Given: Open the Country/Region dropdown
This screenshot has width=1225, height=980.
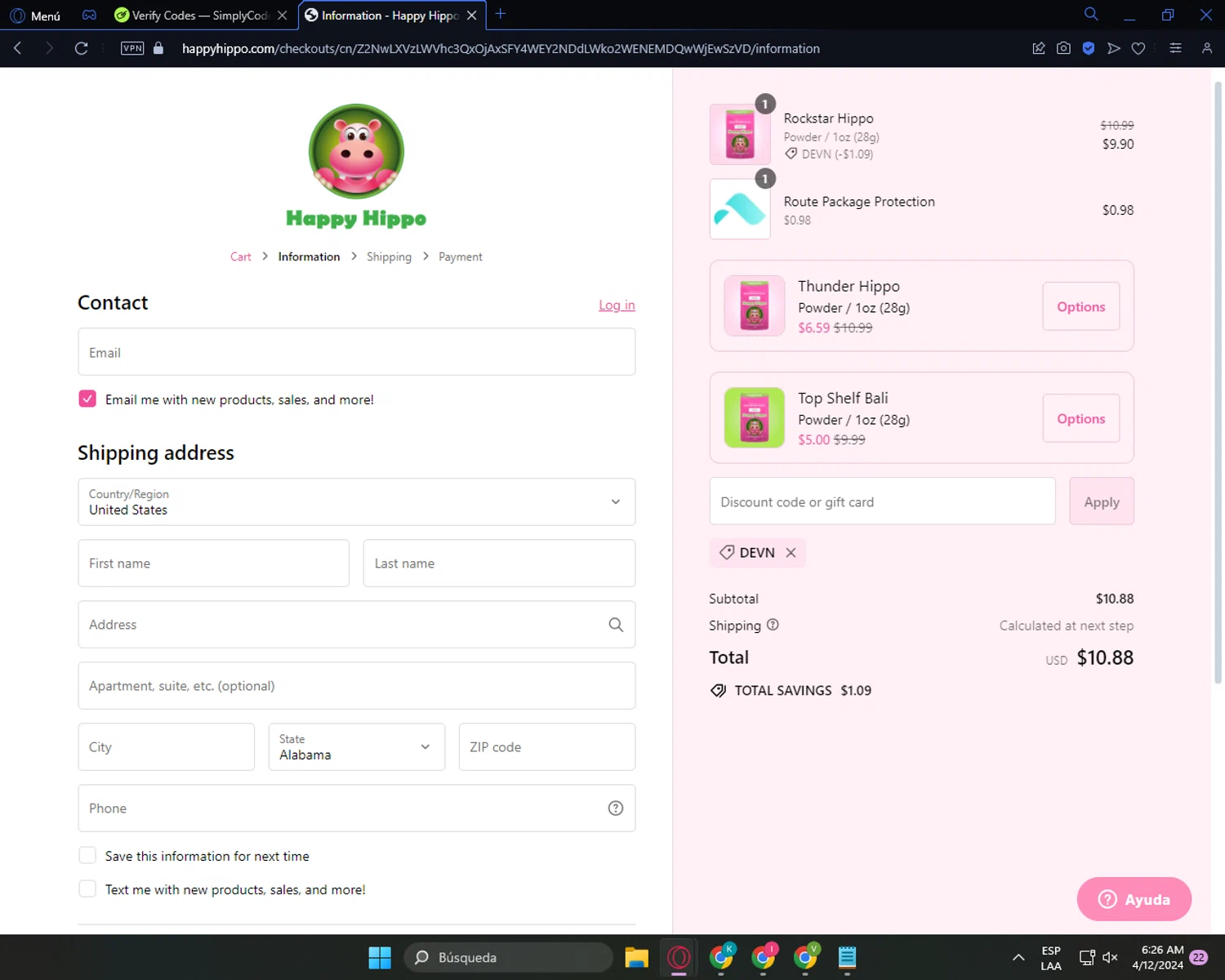Looking at the screenshot, I should 357,501.
